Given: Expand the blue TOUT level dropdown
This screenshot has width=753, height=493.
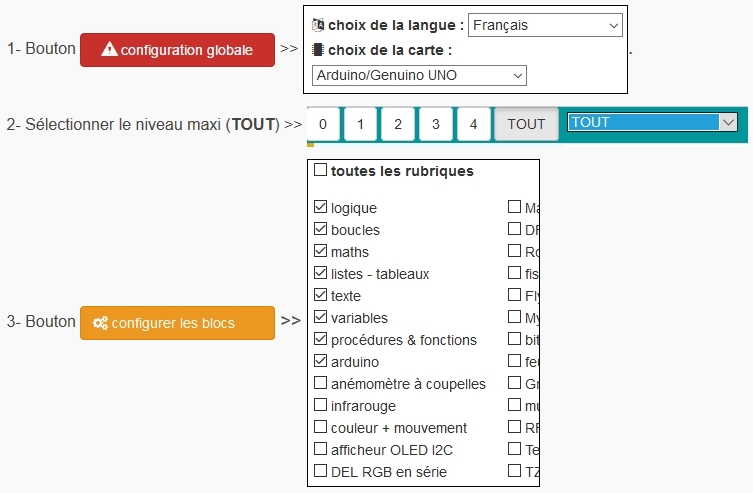Looking at the screenshot, I should pos(652,122).
